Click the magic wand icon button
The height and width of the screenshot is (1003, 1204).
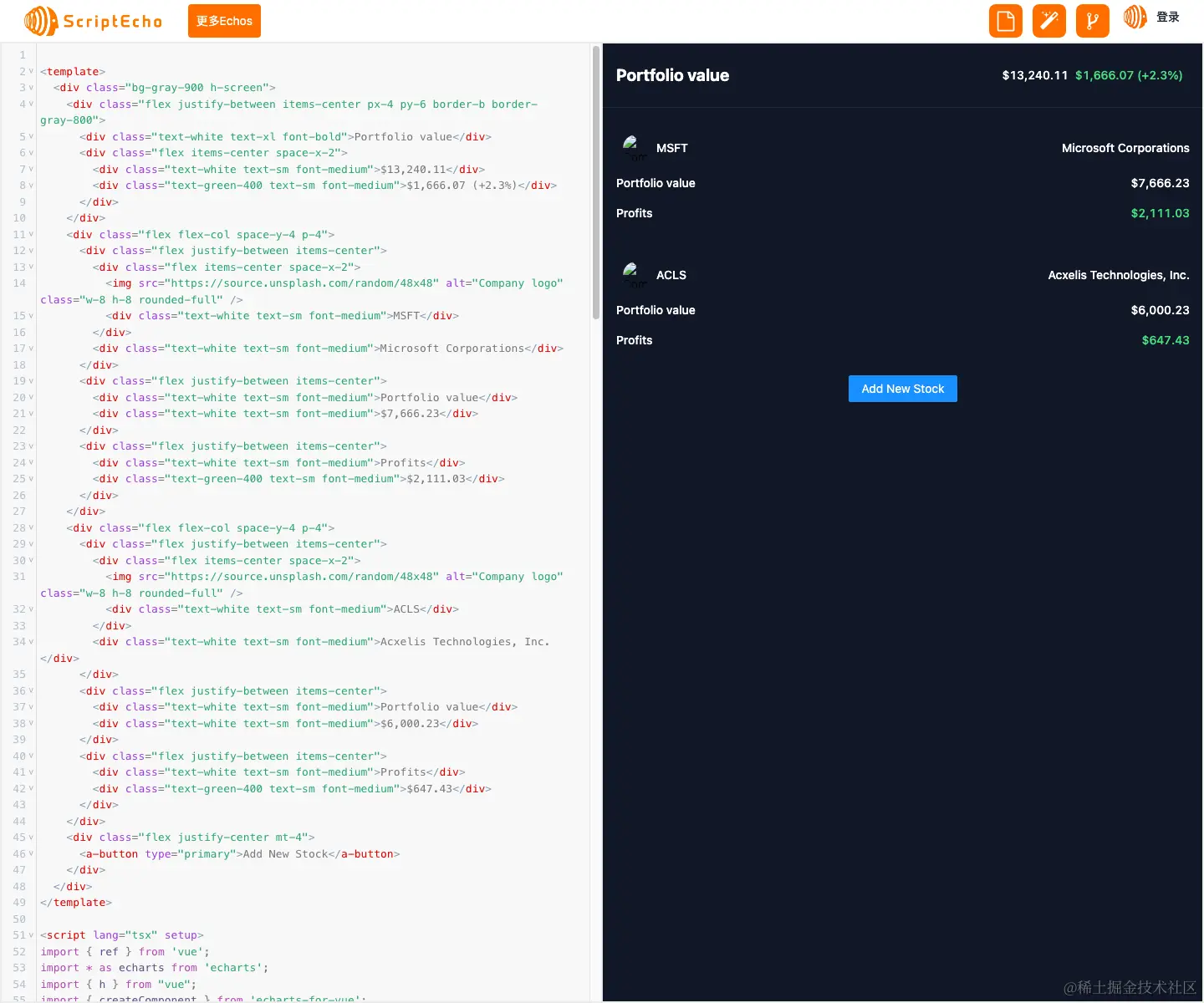point(1049,21)
